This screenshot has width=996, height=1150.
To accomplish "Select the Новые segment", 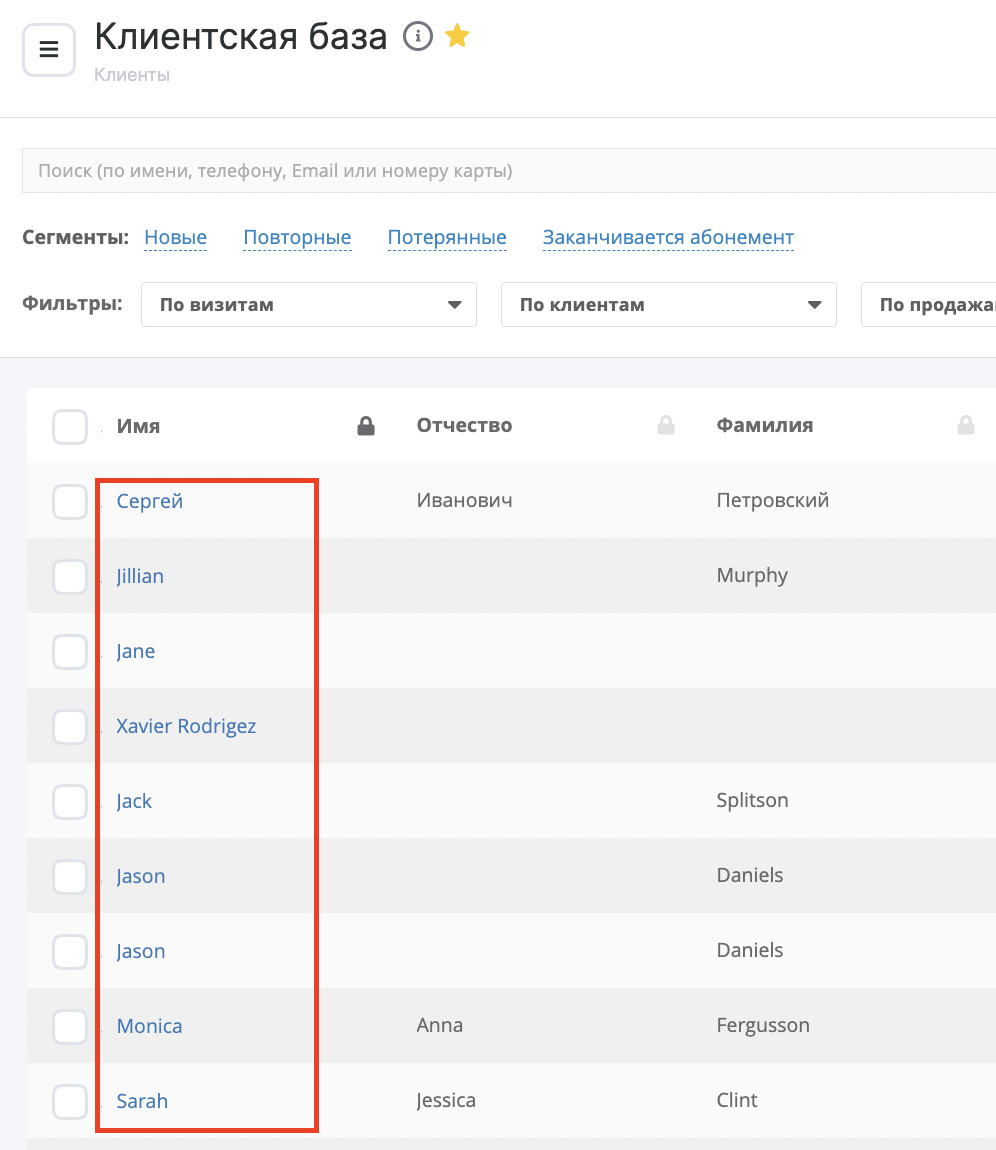I will pyautogui.click(x=176, y=238).
